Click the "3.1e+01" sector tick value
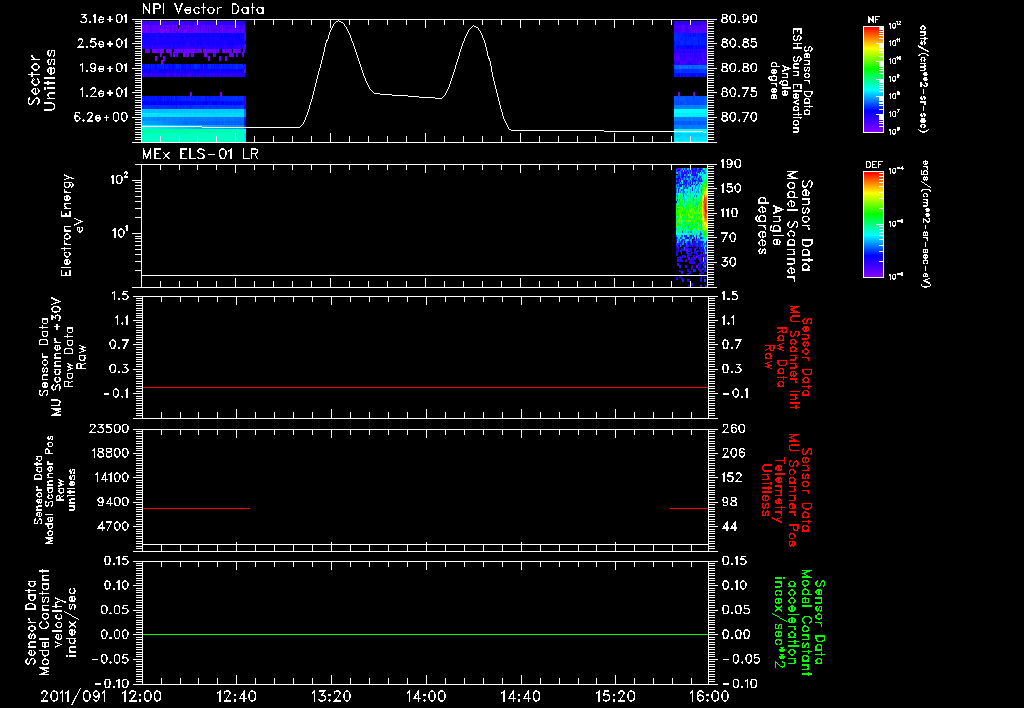Image resolution: width=1024 pixels, height=708 pixels. [103, 19]
